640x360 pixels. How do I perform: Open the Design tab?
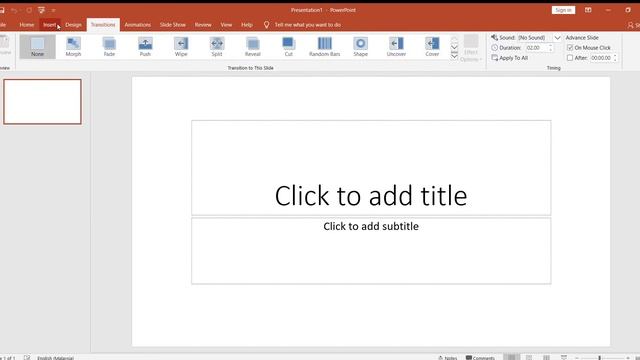tap(73, 25)
